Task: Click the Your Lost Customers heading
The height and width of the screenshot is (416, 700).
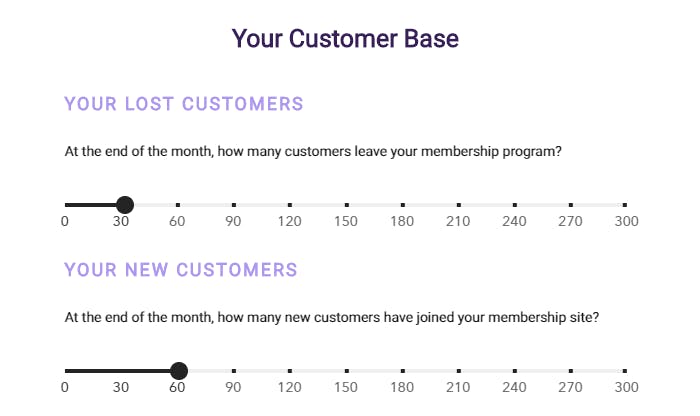Action: pyautogui.click(x=184, y=104)
